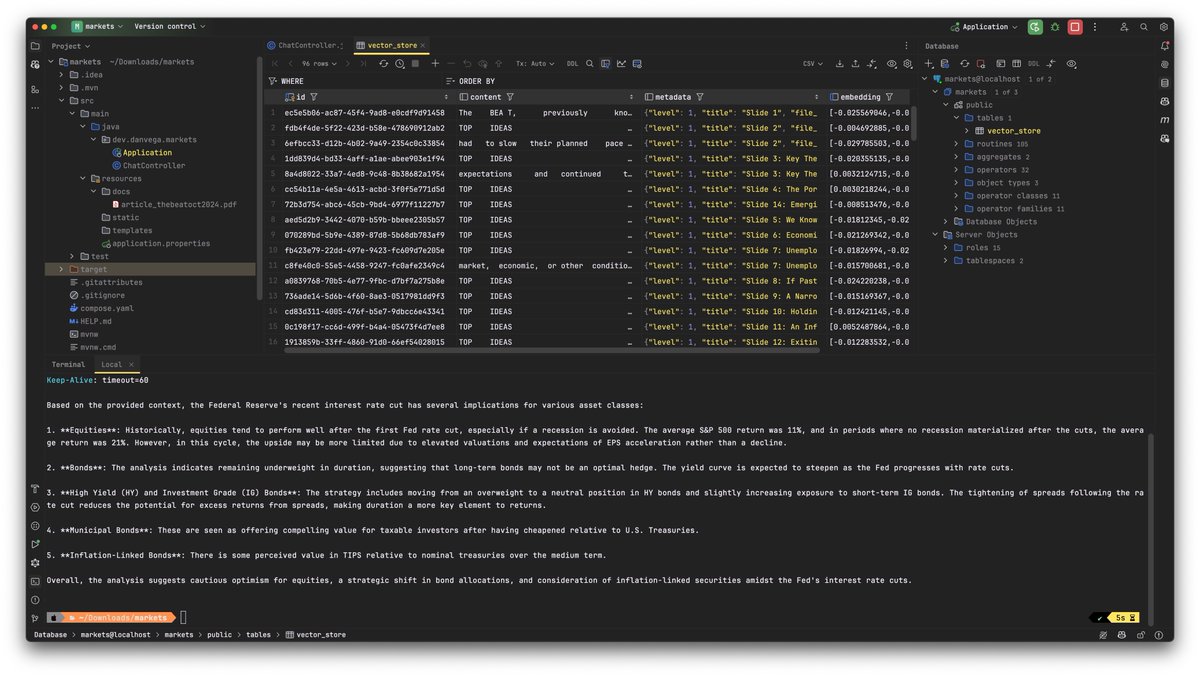Expand the target folder
Image resolution: width=1200 pixels, height=676 pixels.
62,269
